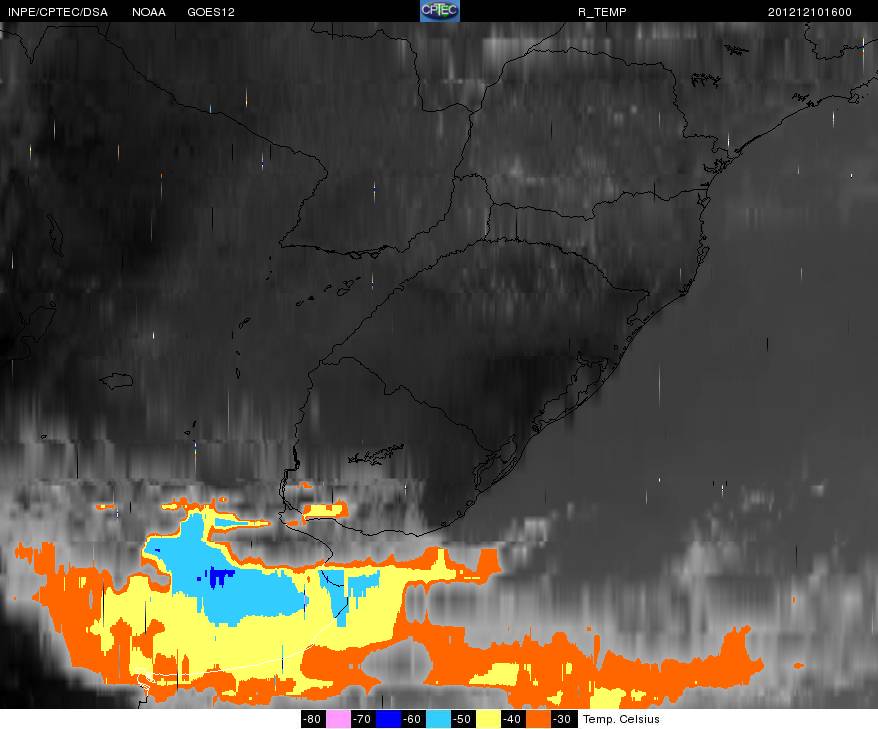
Task: Click the CPTEC logo in the header
Action: pyautogui.click(x=440, y=11)
